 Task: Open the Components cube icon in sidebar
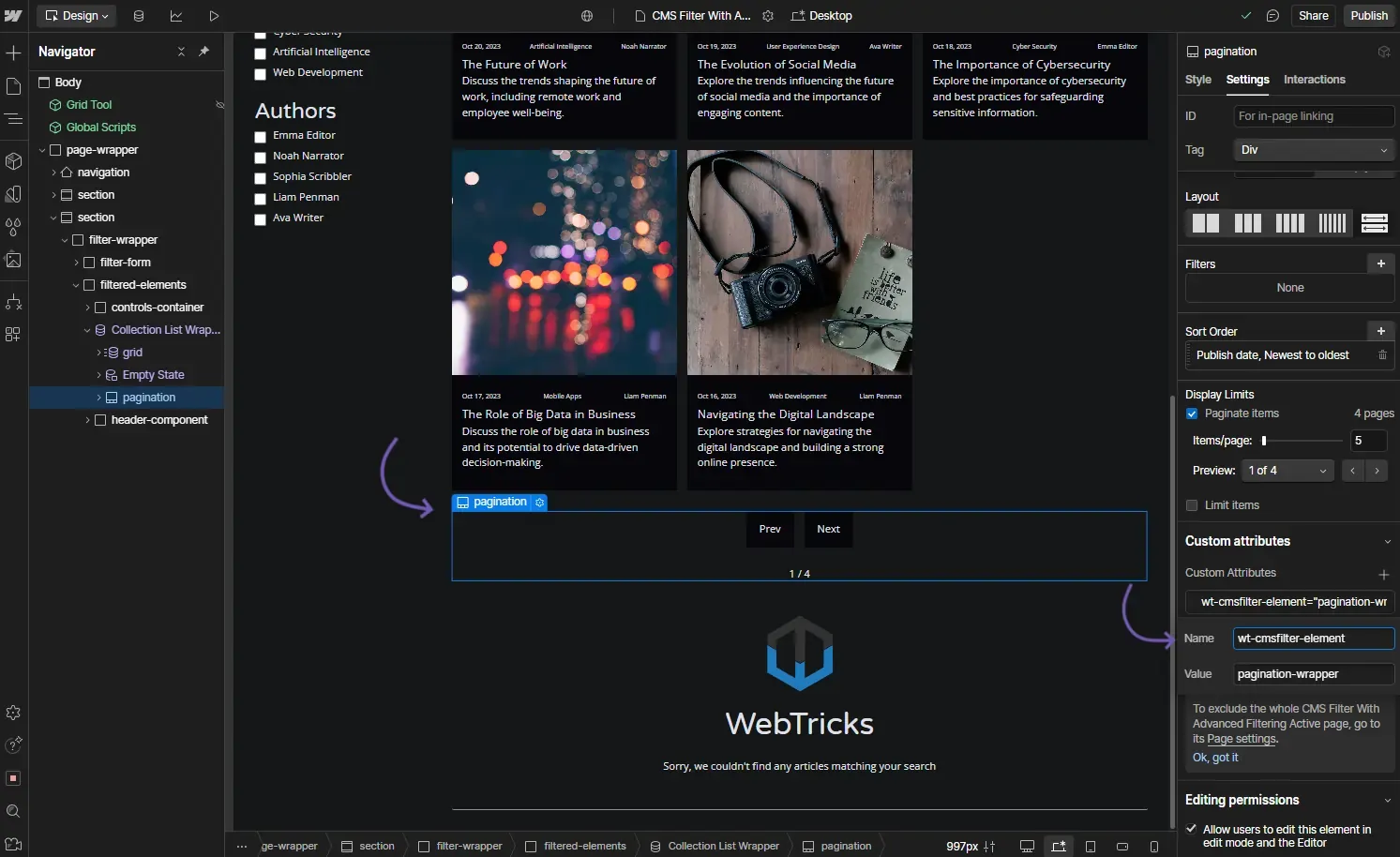pos(13,161)
